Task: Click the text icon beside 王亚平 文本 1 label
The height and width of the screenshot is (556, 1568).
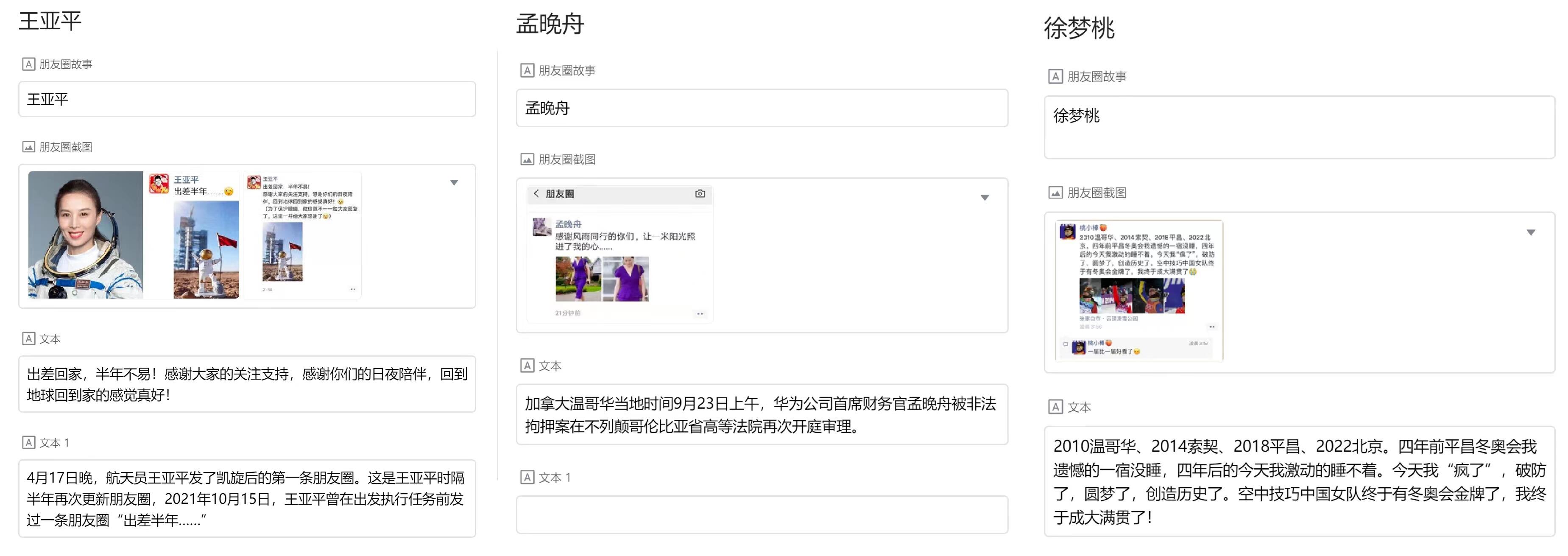Action: point(28,443)
